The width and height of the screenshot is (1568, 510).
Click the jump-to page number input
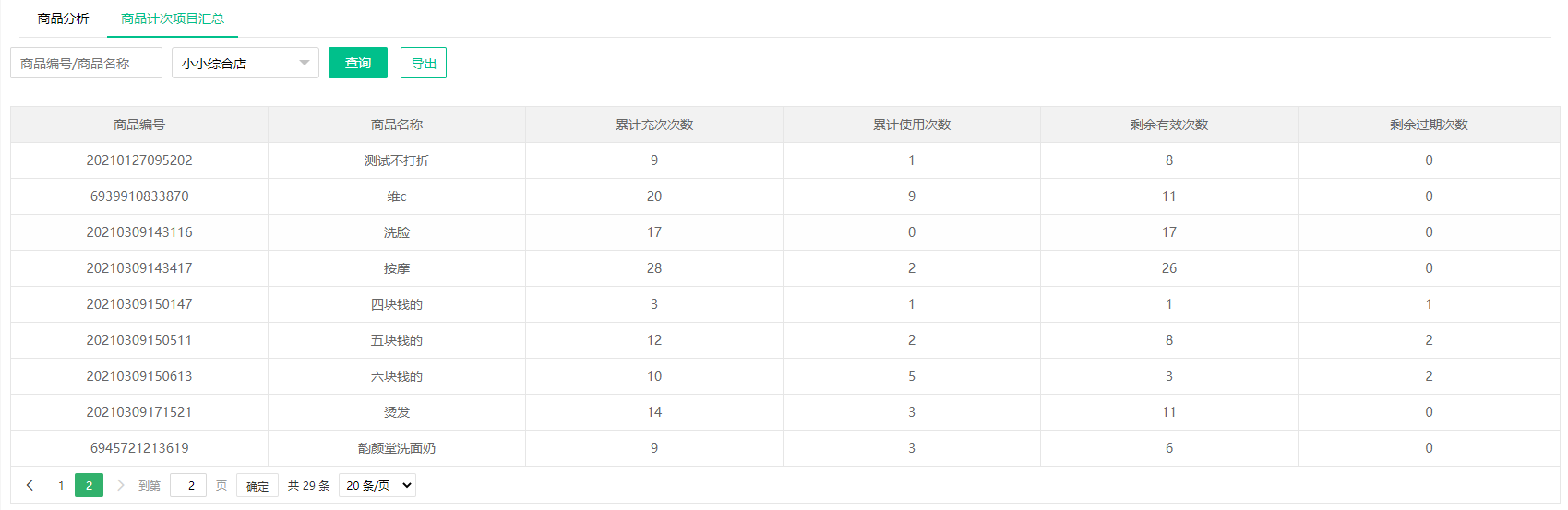[189, 485]
